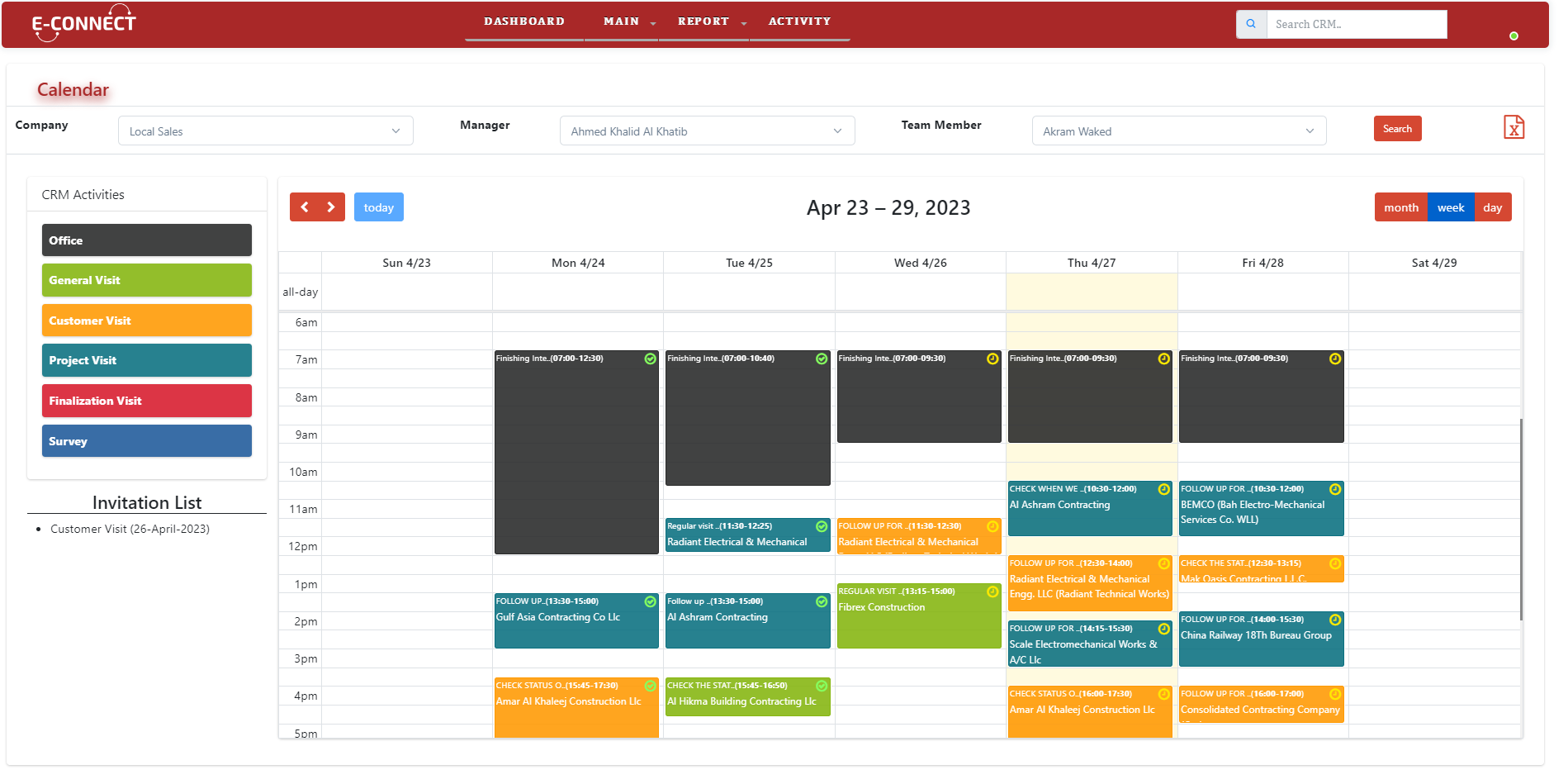Click clock icon on CHECK WHEN WE 10:30-12:00 event
This screenshot has height=784, width=1568.
1164,489
